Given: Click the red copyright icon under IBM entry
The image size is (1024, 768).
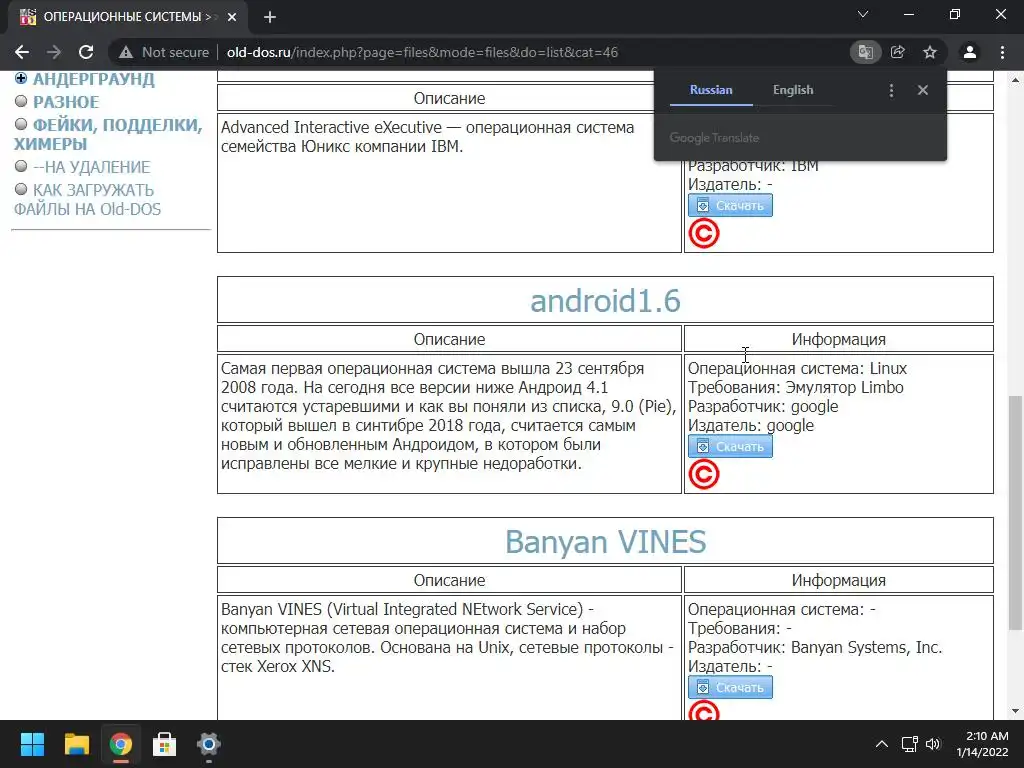Looking at the screenshot, I should coord(704,234).
